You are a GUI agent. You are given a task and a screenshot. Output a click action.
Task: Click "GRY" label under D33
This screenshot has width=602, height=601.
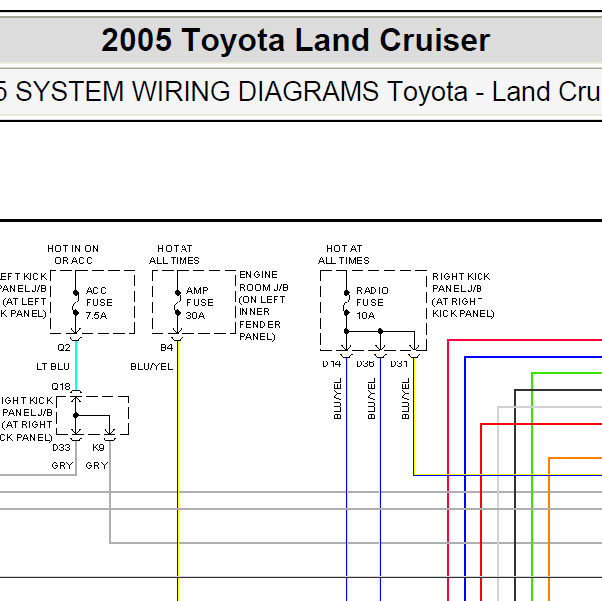point(62,466)
